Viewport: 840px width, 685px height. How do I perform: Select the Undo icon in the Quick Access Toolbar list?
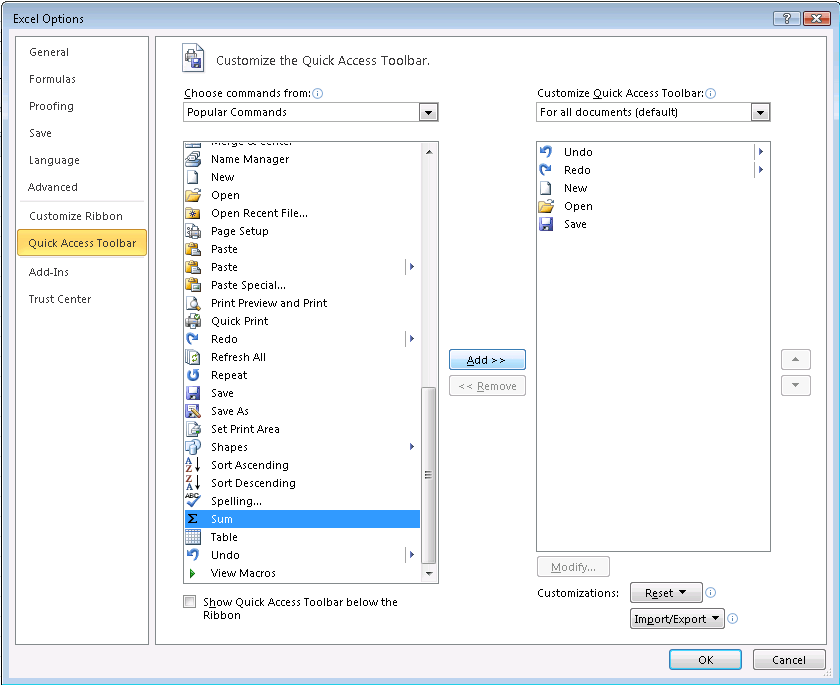coord(546,152)
